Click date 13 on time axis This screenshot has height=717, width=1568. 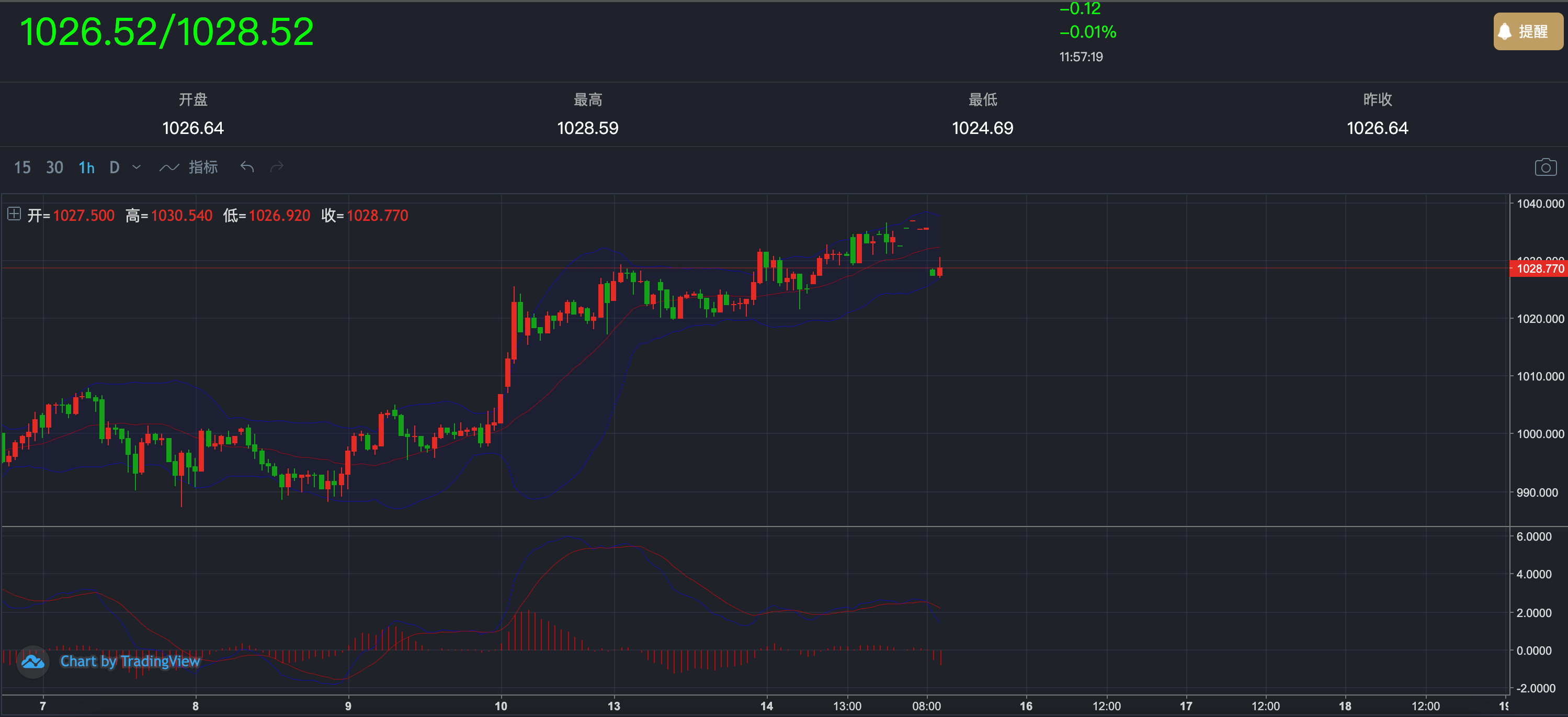pyautogui.click(x=613, y=706)
